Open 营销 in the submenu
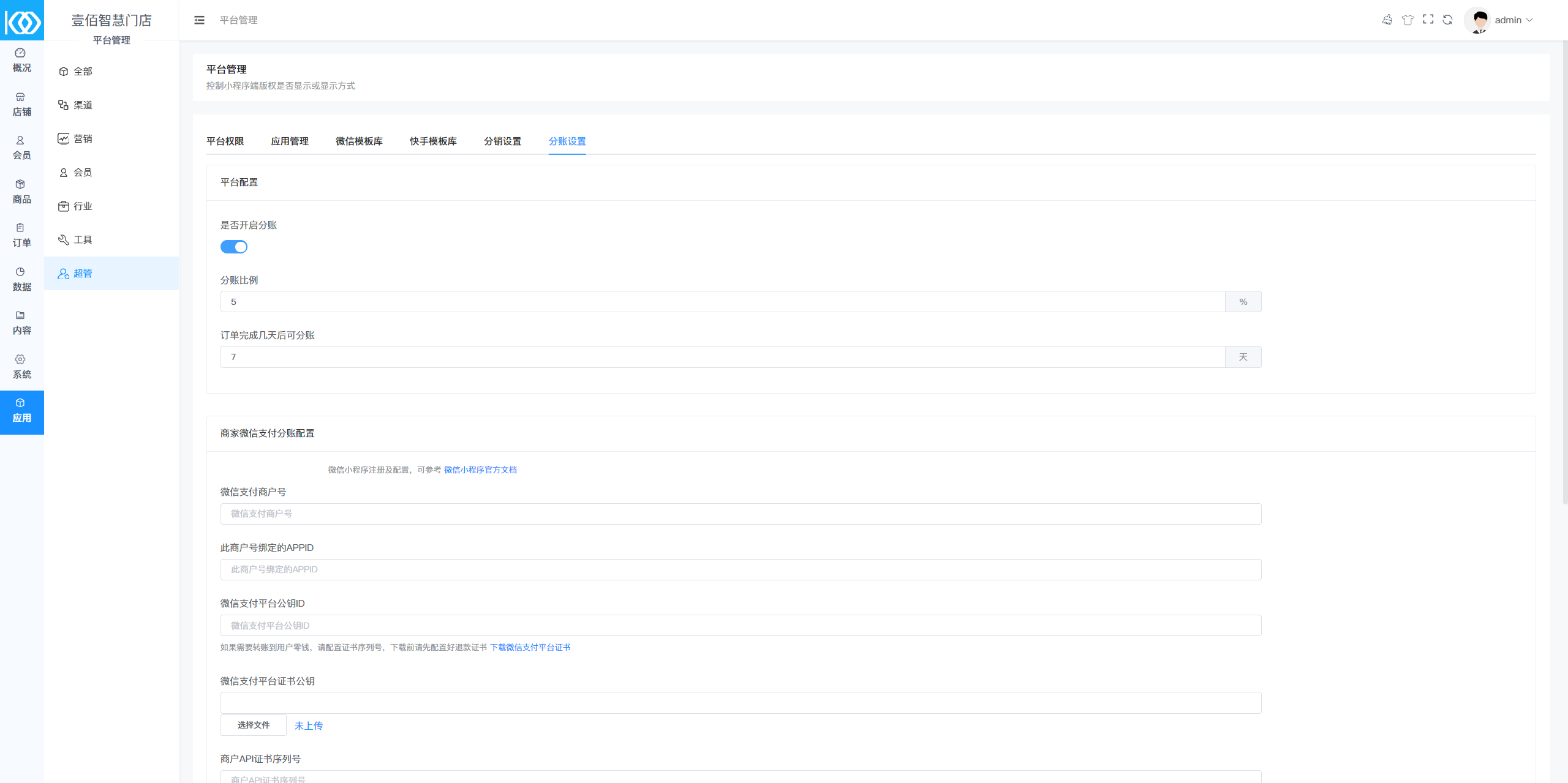This screenshot has height=783, width=1568. point(83,139)
